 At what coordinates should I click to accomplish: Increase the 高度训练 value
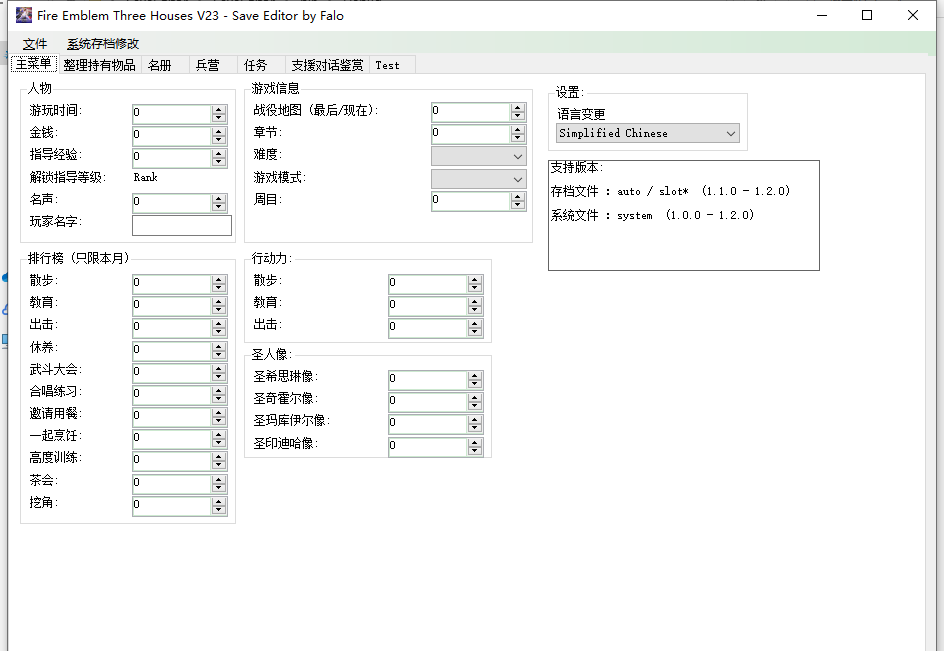pyautogui.click(x=219, y=456)
